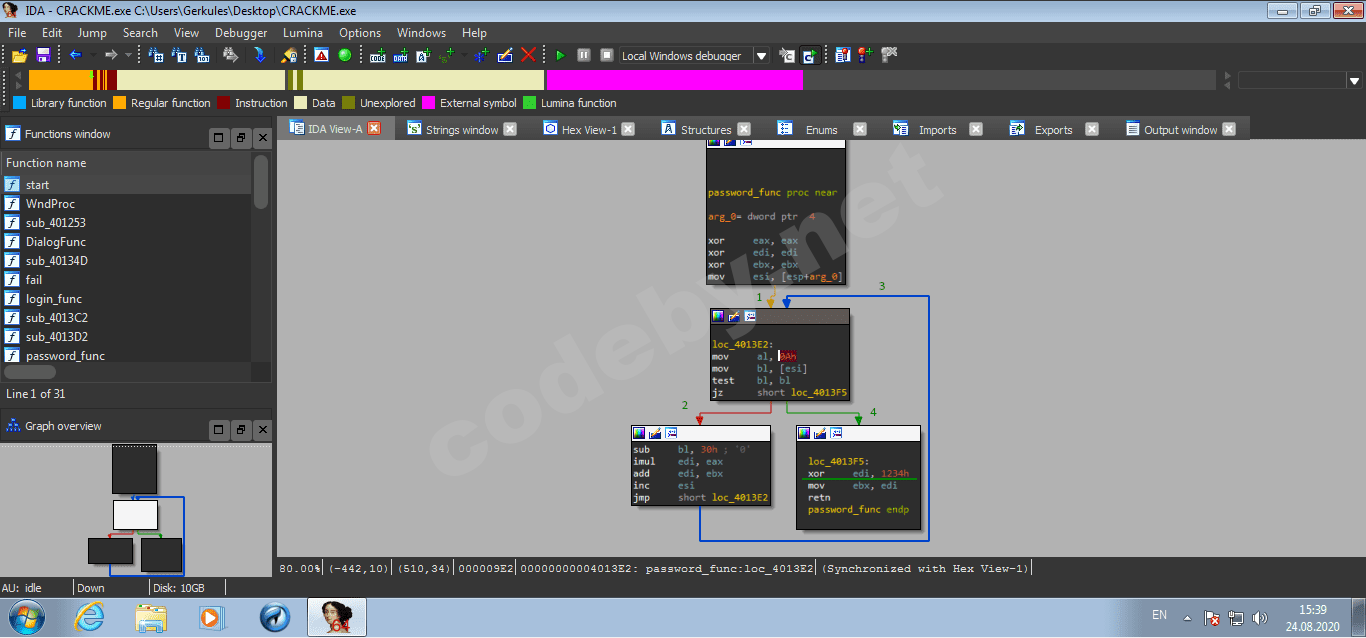
Task: Switch to the Imports tab
Action: click(937, 130)
